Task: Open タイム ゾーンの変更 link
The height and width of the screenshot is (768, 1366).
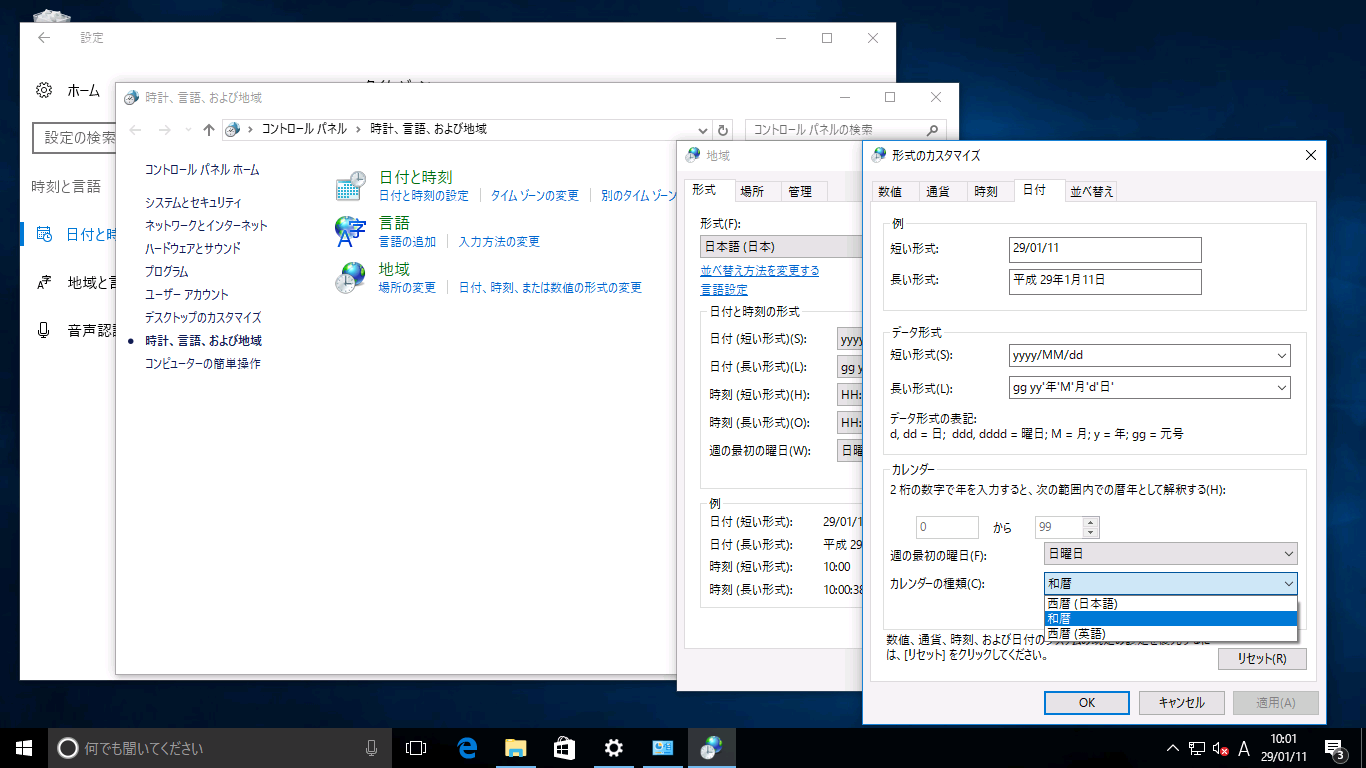Action: coord(535,196)
